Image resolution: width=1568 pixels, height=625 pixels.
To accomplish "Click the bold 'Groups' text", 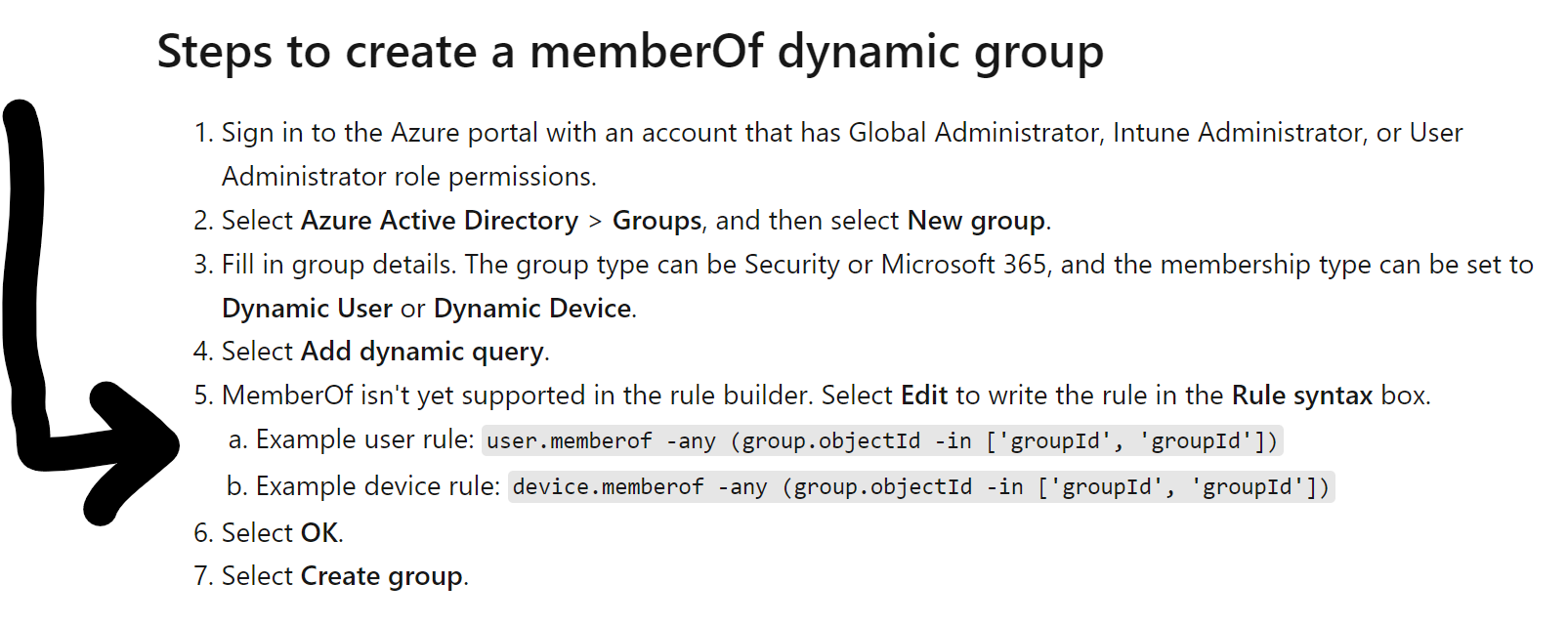I will [x=657, y=221].
